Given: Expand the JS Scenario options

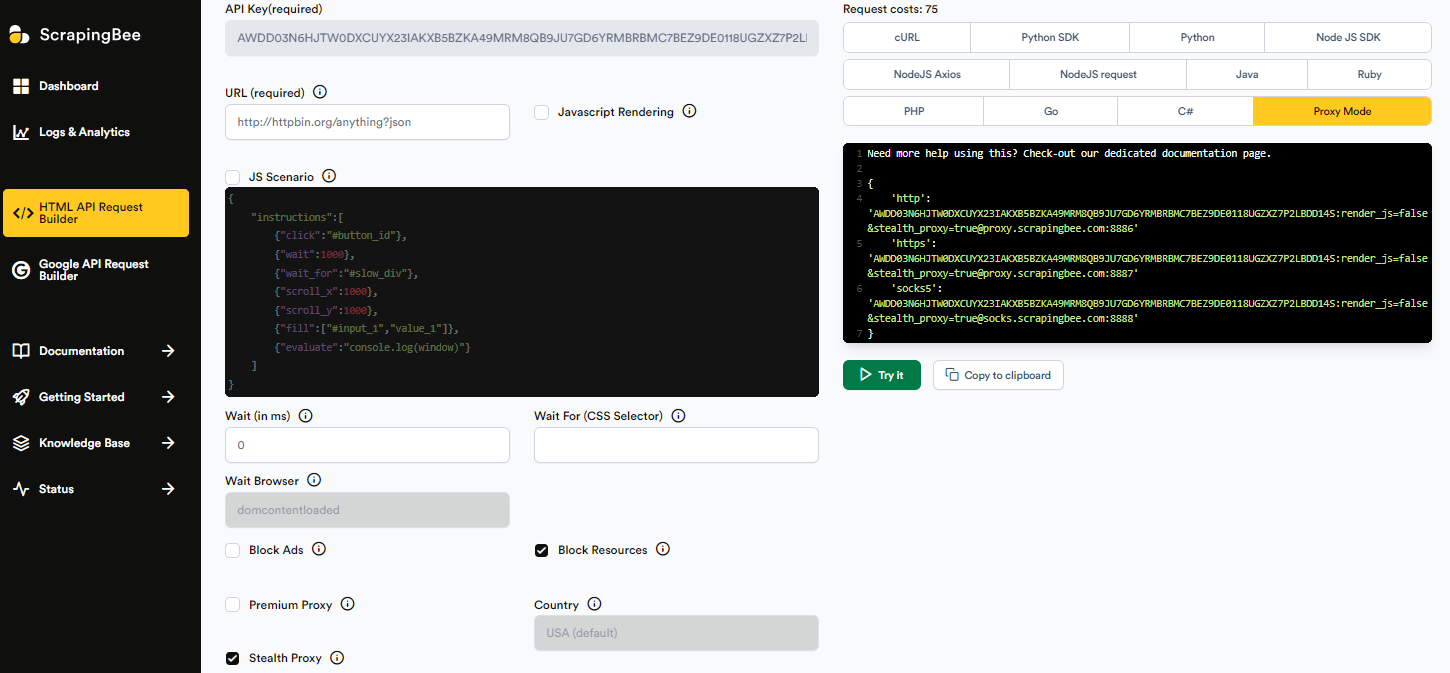Looking at the screenshot, I should [x=232, y=177].
